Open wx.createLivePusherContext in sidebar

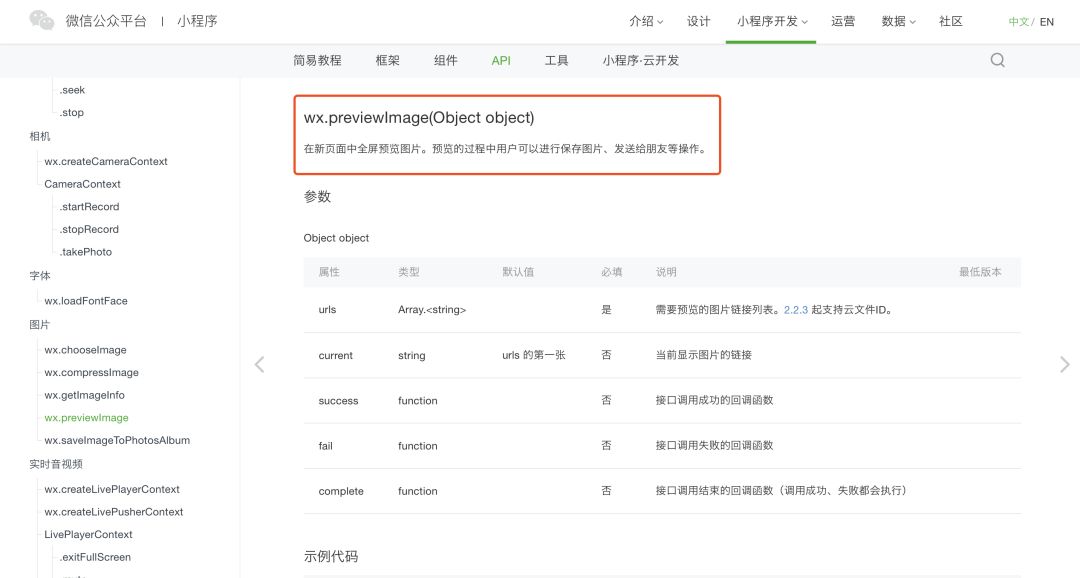pos(114,513)
